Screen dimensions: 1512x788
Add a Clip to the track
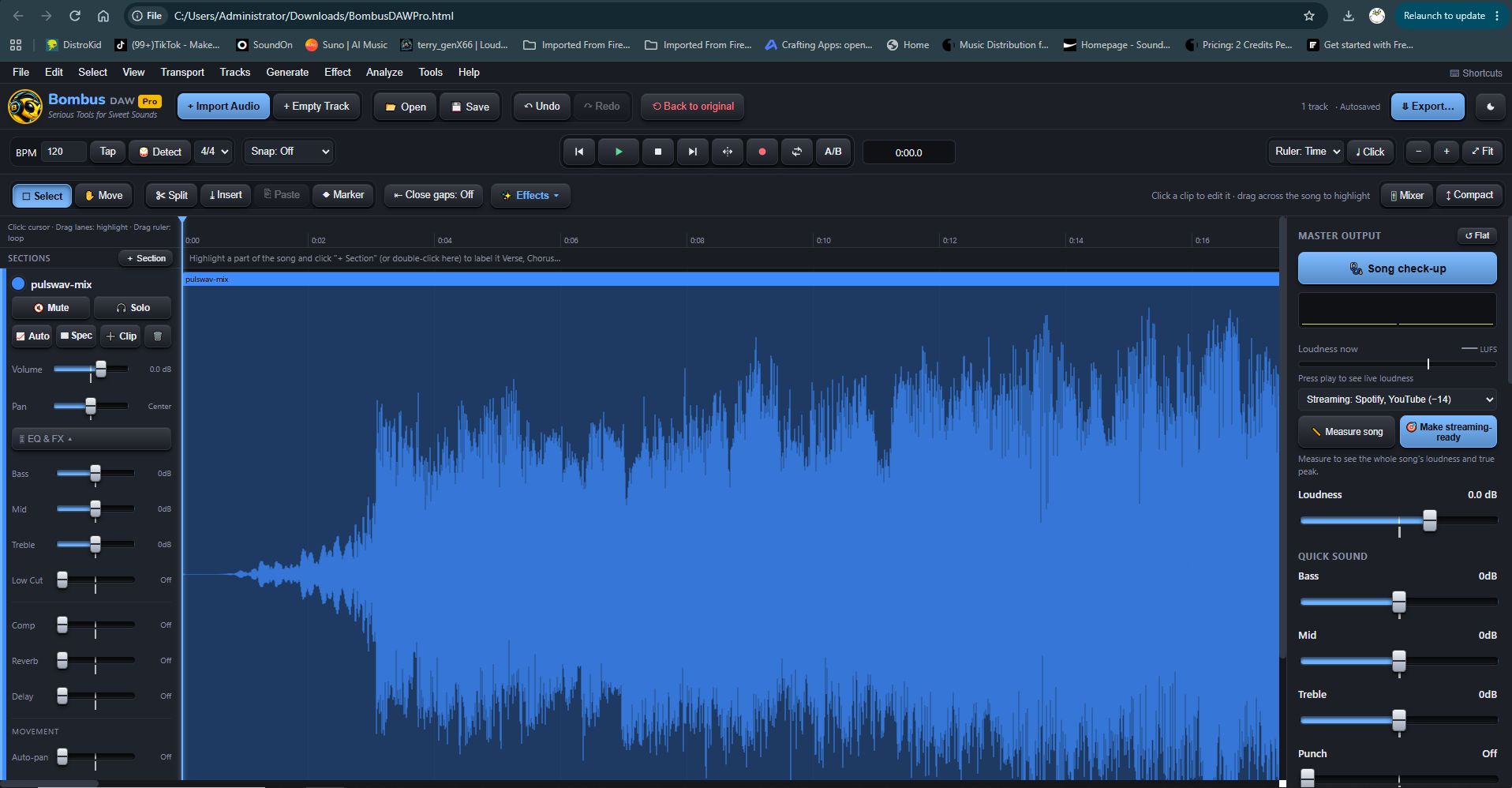coord(121,336)
